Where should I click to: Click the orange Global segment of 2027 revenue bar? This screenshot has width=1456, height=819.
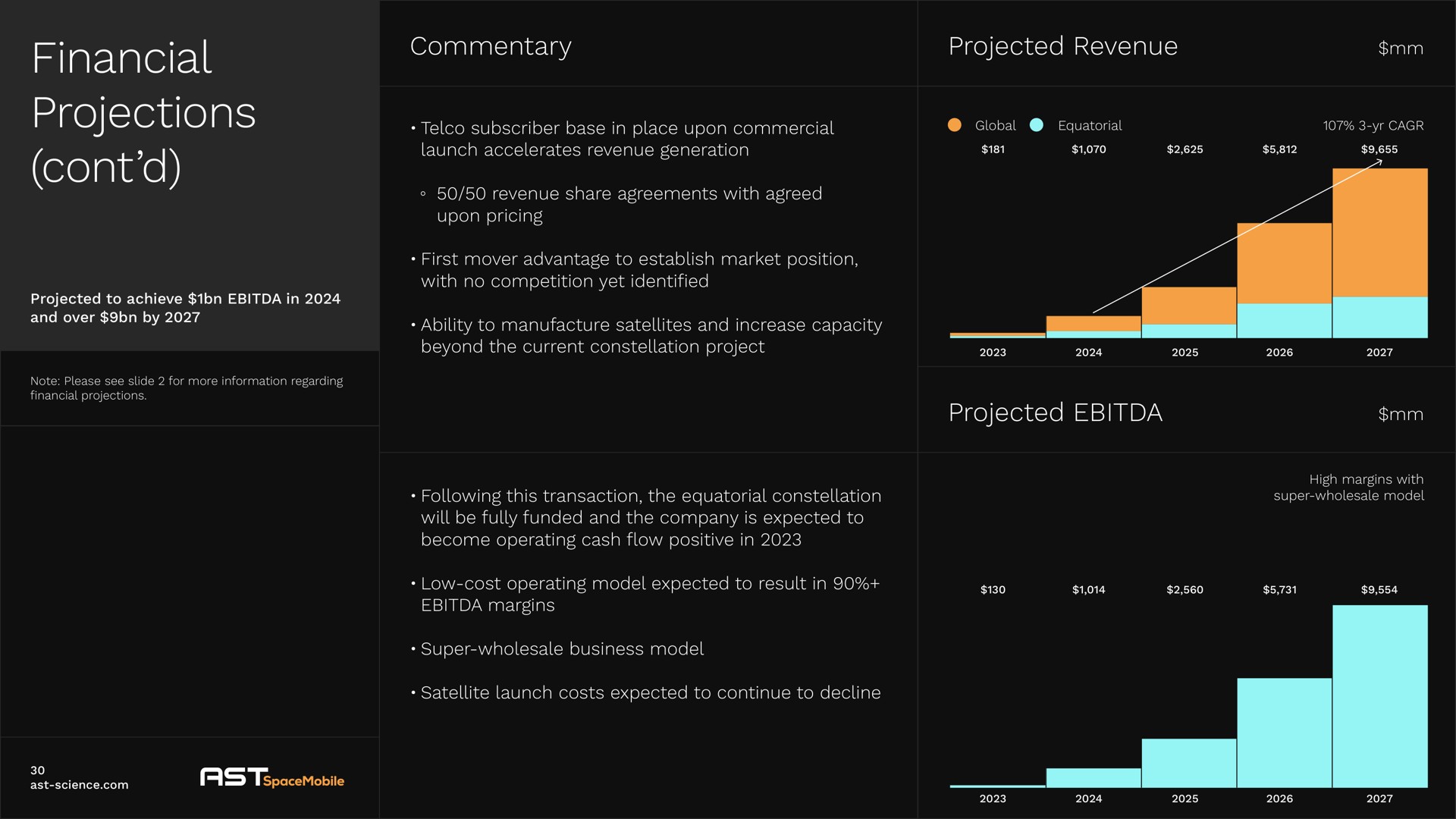point(1380,233)
